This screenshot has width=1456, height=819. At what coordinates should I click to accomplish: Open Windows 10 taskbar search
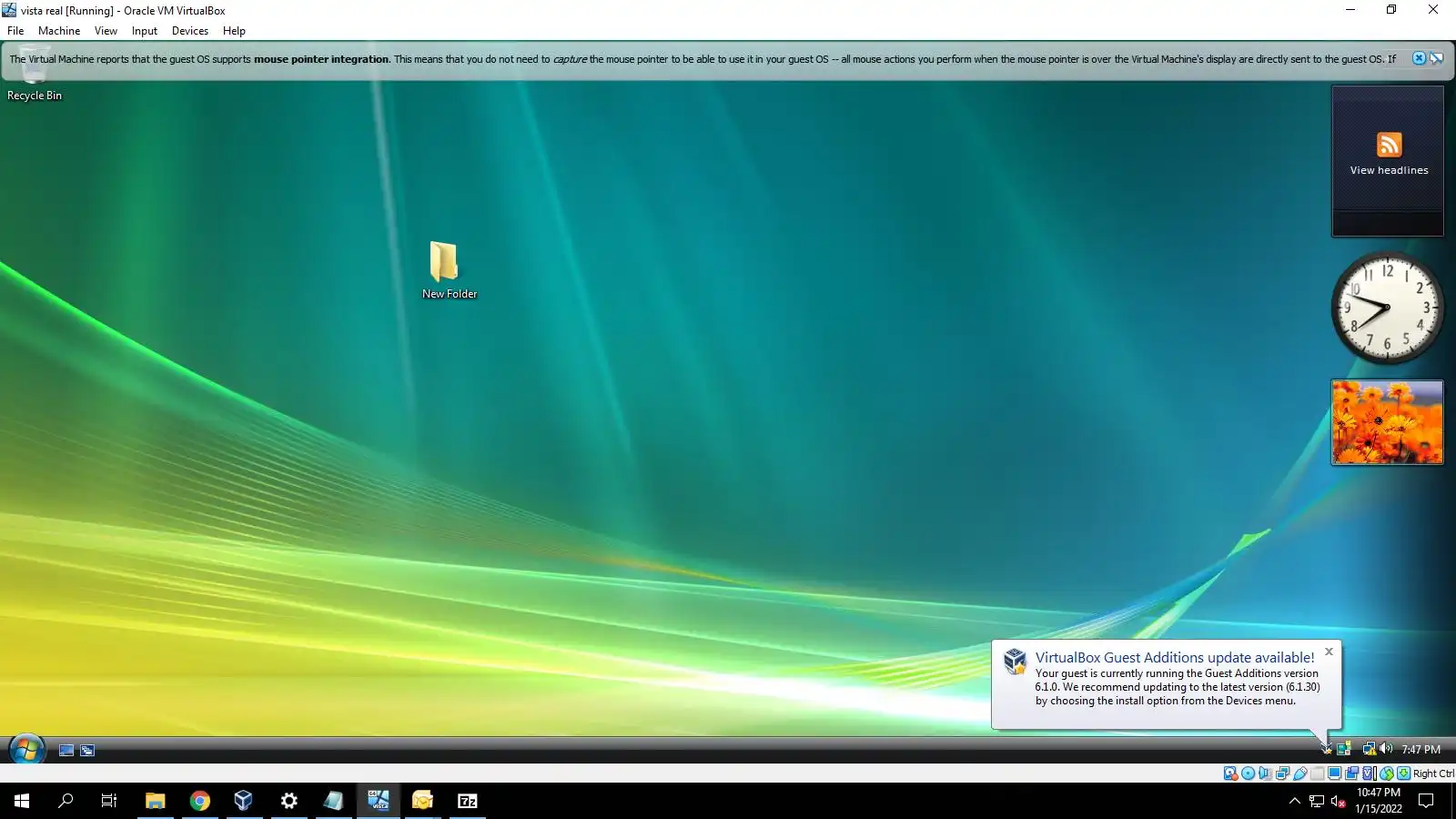click(66, 801)
